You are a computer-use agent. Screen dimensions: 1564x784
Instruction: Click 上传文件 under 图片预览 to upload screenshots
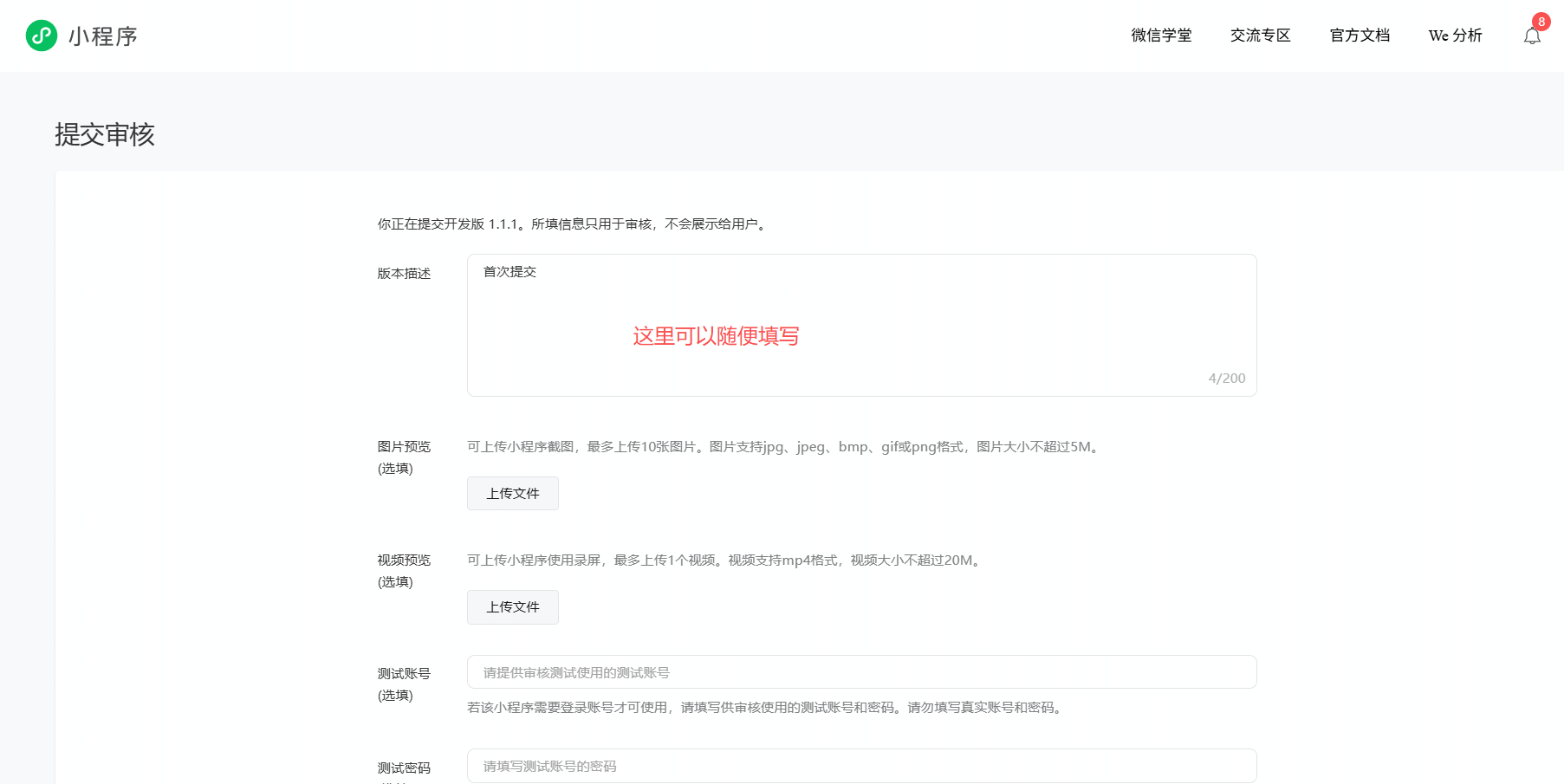pyautogui.click(x=512, y=493)
